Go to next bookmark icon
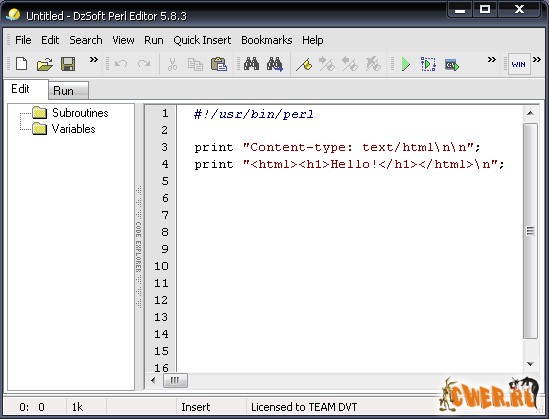 pos(327,64)
